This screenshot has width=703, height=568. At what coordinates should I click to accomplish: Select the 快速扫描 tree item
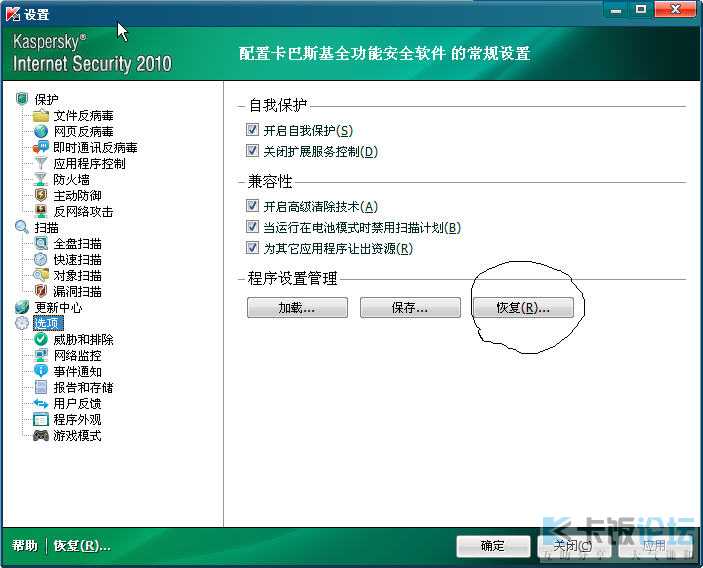coord(78,260)
